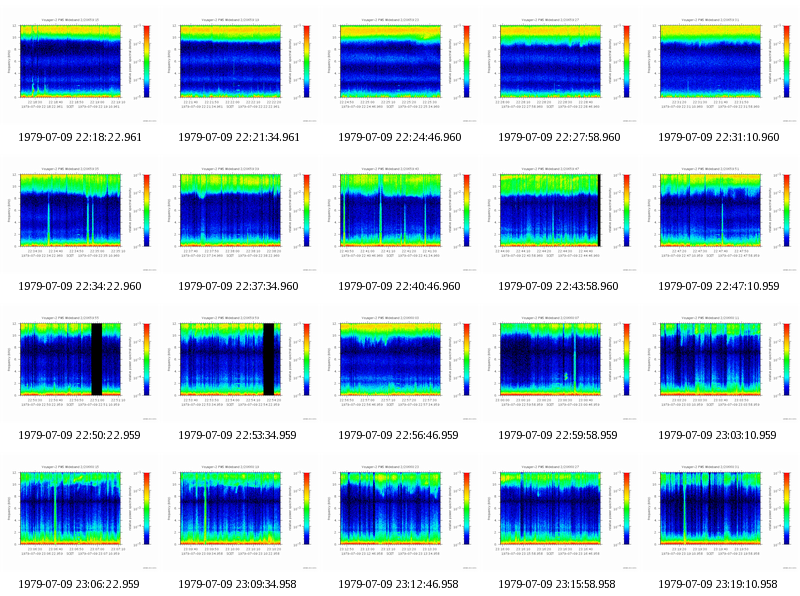The width and height of the screenshot is (800, 596).
Task: Click the caption '1979-07-09 22:43:58.960'
Action: [x=558, y=286]
